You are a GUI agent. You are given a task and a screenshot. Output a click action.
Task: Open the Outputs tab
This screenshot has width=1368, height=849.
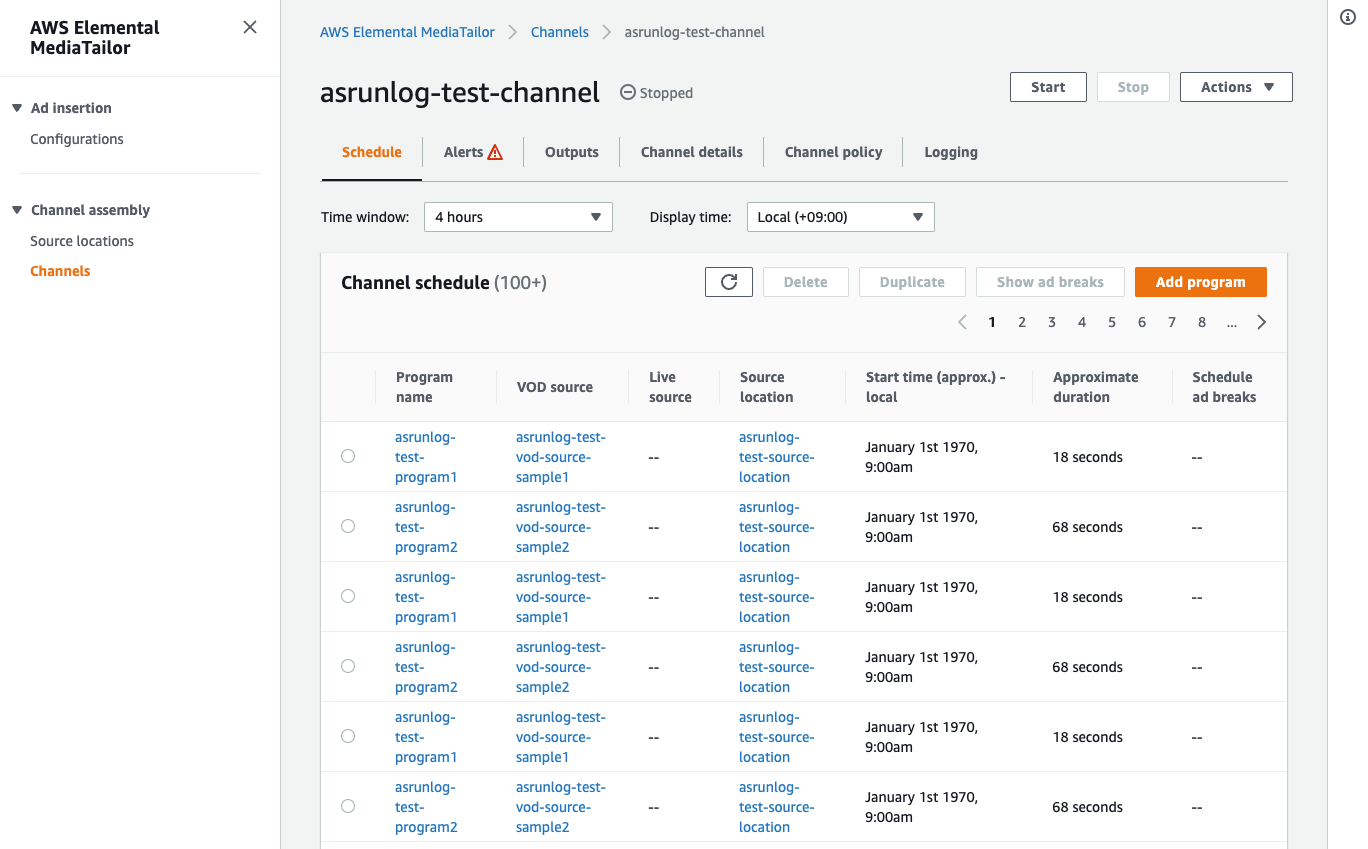point(572,152)
